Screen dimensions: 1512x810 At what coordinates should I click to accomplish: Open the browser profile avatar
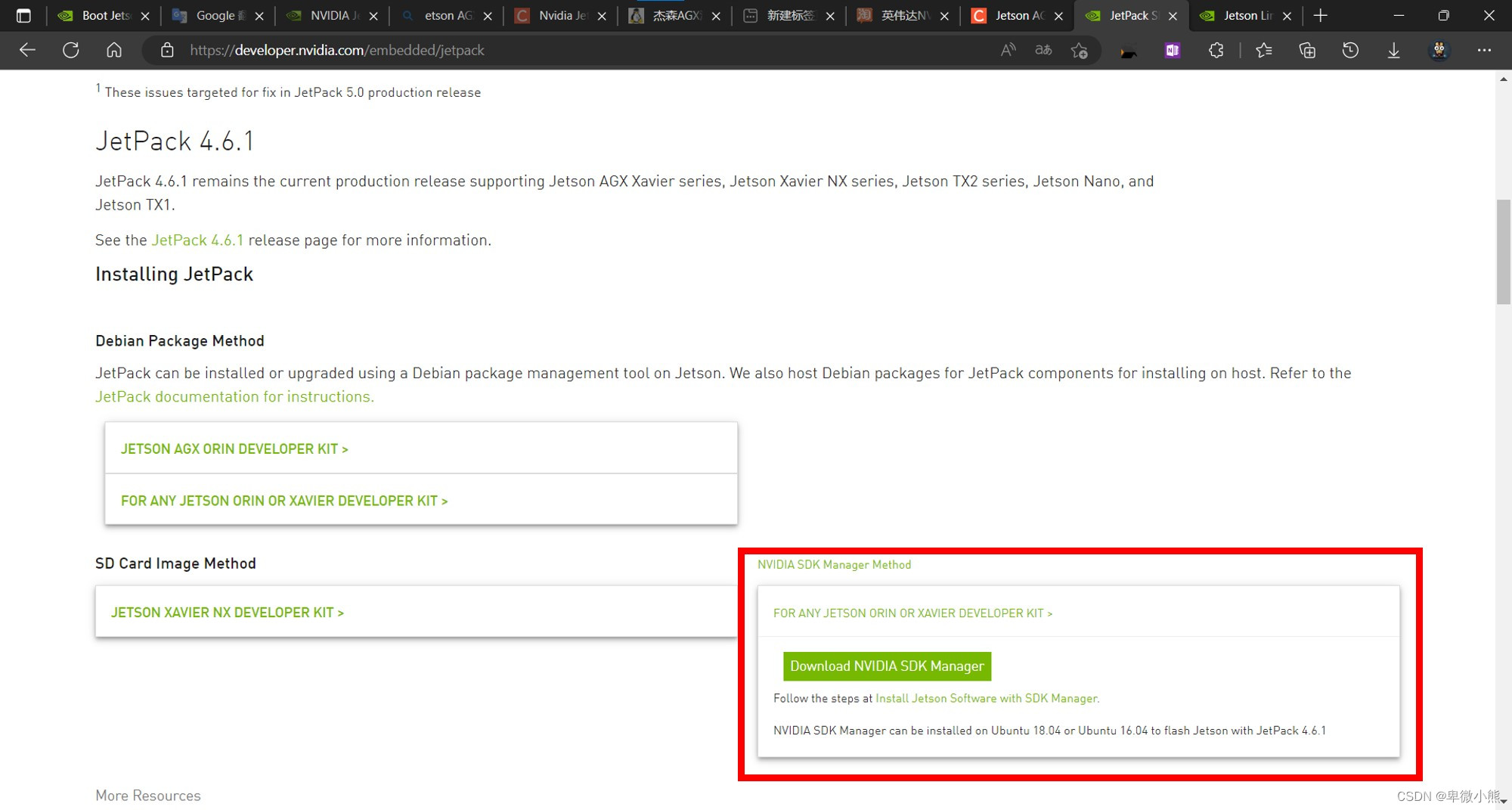point(1439,51)
